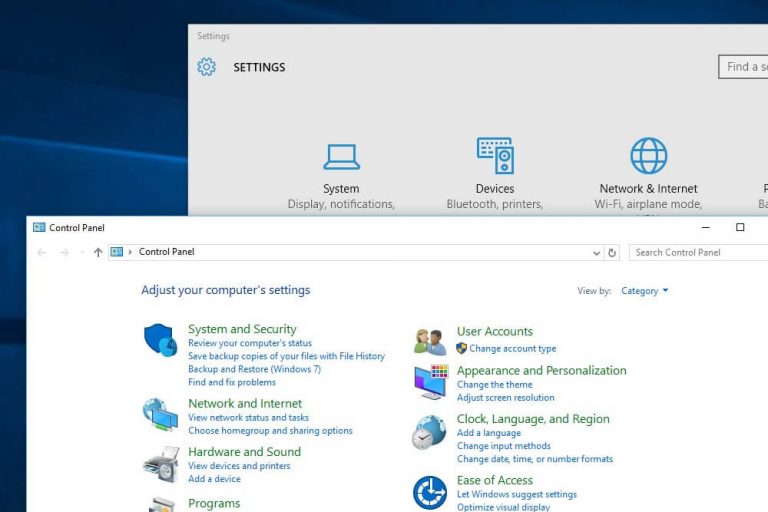Click Adjust screen resolution link

coord(505,398)
